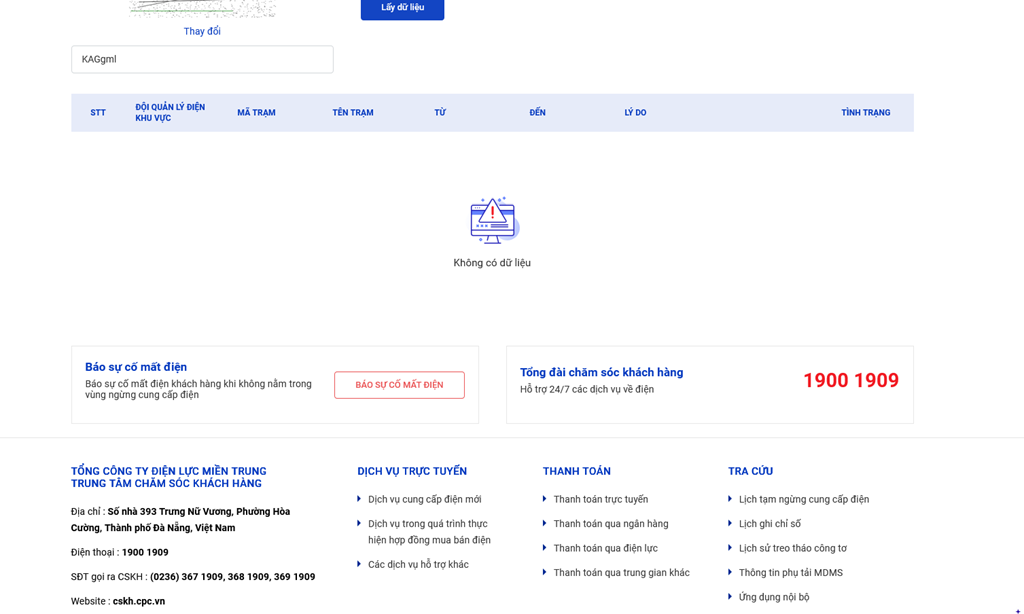Open "Lịch tạm ngừng cung cấp điện" link
Image resolution: width=1024 pixels, height=614 pixels.
(803, 499)
